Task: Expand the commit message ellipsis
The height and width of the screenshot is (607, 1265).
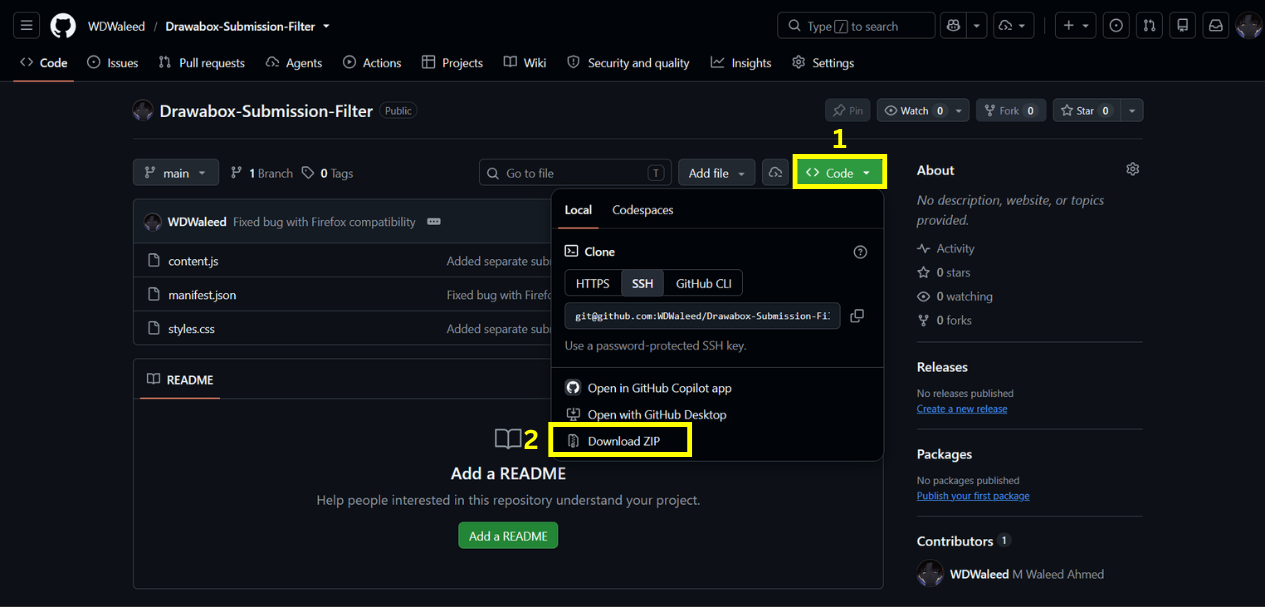Action: coord(434,221)
